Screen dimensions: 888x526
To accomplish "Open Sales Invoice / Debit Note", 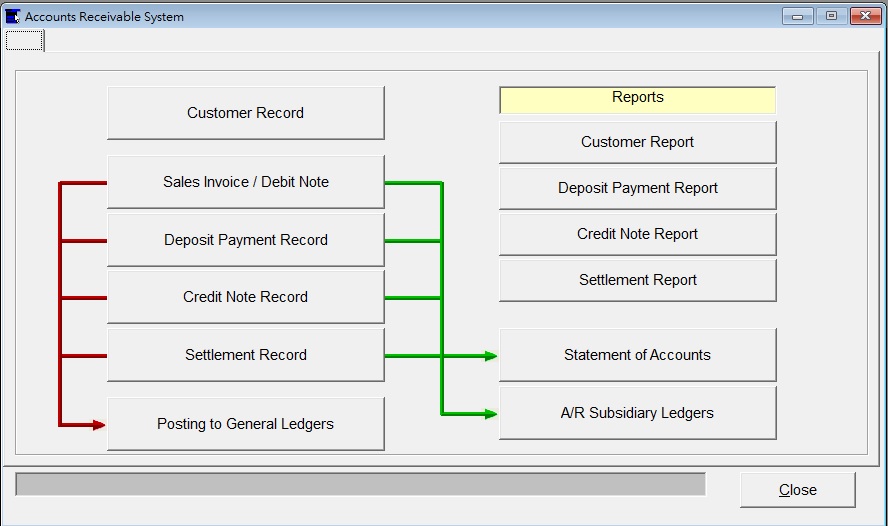I will tap(246, 182).
